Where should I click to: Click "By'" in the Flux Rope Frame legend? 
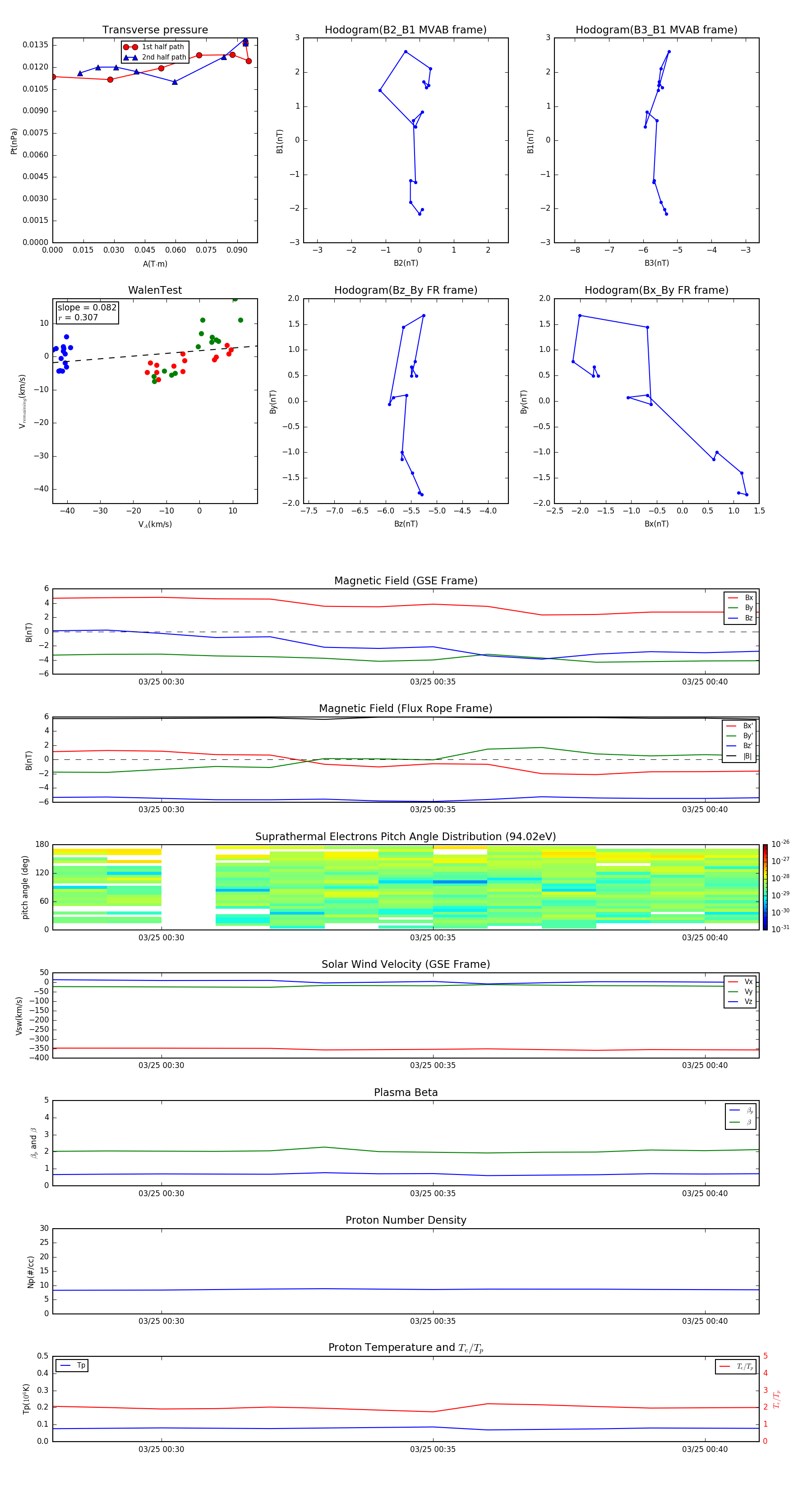pos(748,736)
